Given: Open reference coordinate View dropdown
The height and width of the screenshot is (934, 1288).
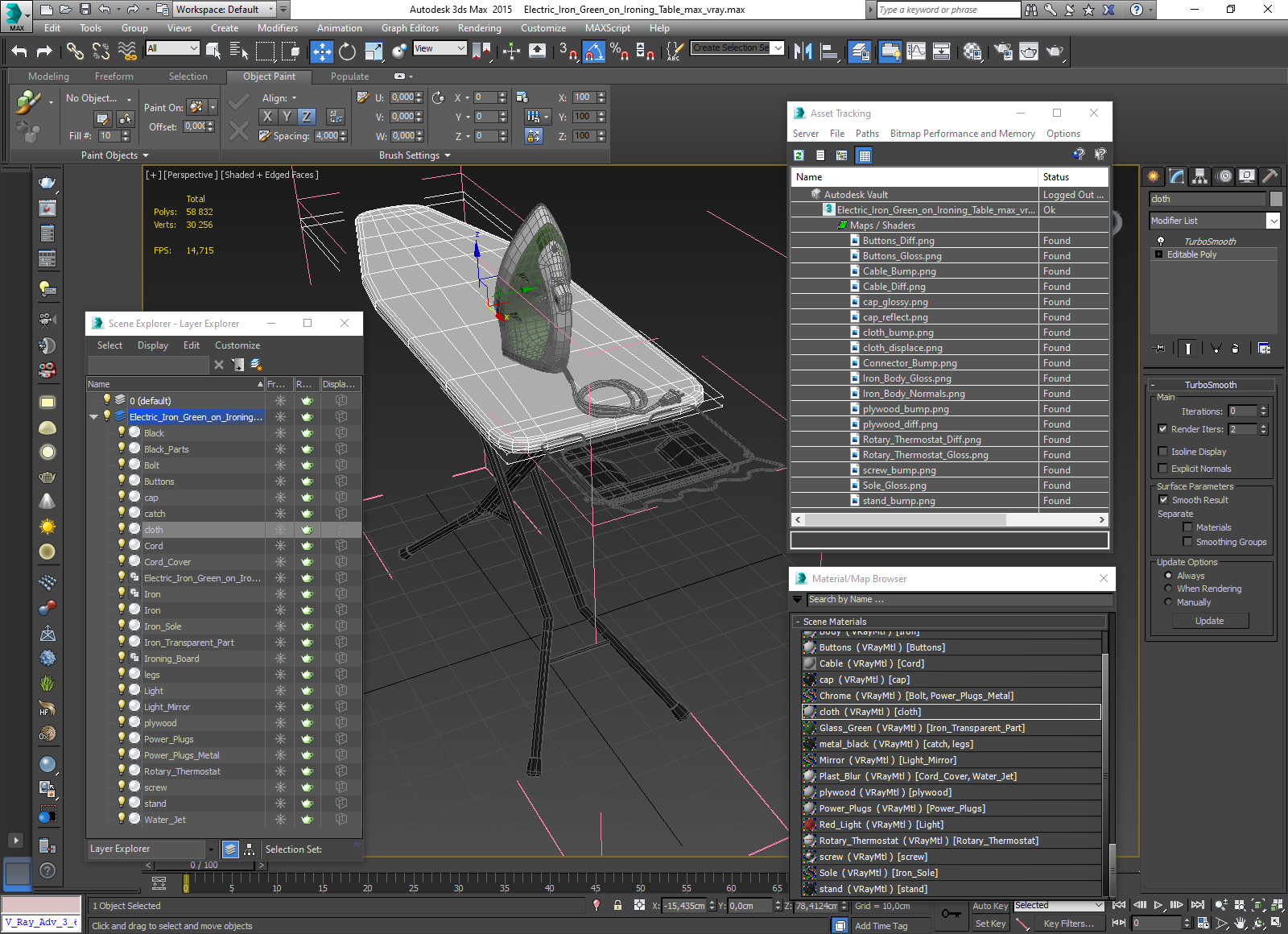Looking at the screenshot, I should [x=440, y=48].
